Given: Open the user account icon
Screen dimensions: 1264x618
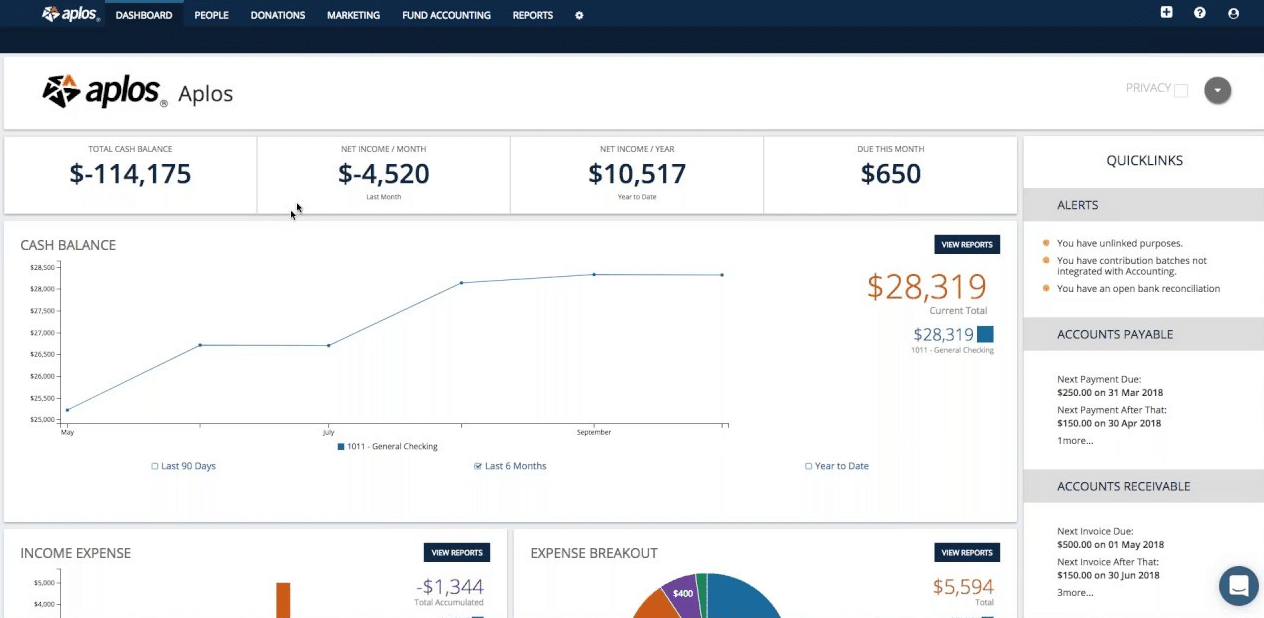Looking at the screenshot, I should pos(1233,13).
